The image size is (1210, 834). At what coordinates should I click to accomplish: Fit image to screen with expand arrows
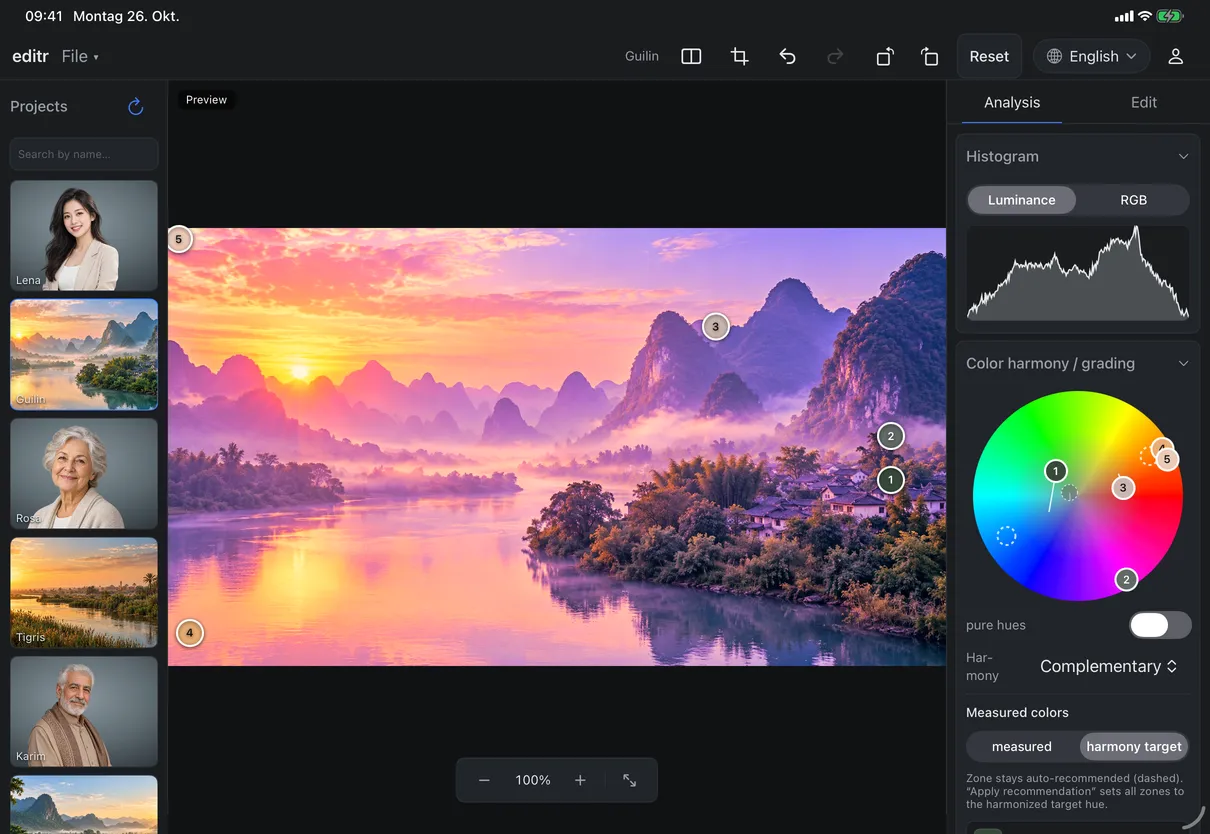(x=630, y=780)
